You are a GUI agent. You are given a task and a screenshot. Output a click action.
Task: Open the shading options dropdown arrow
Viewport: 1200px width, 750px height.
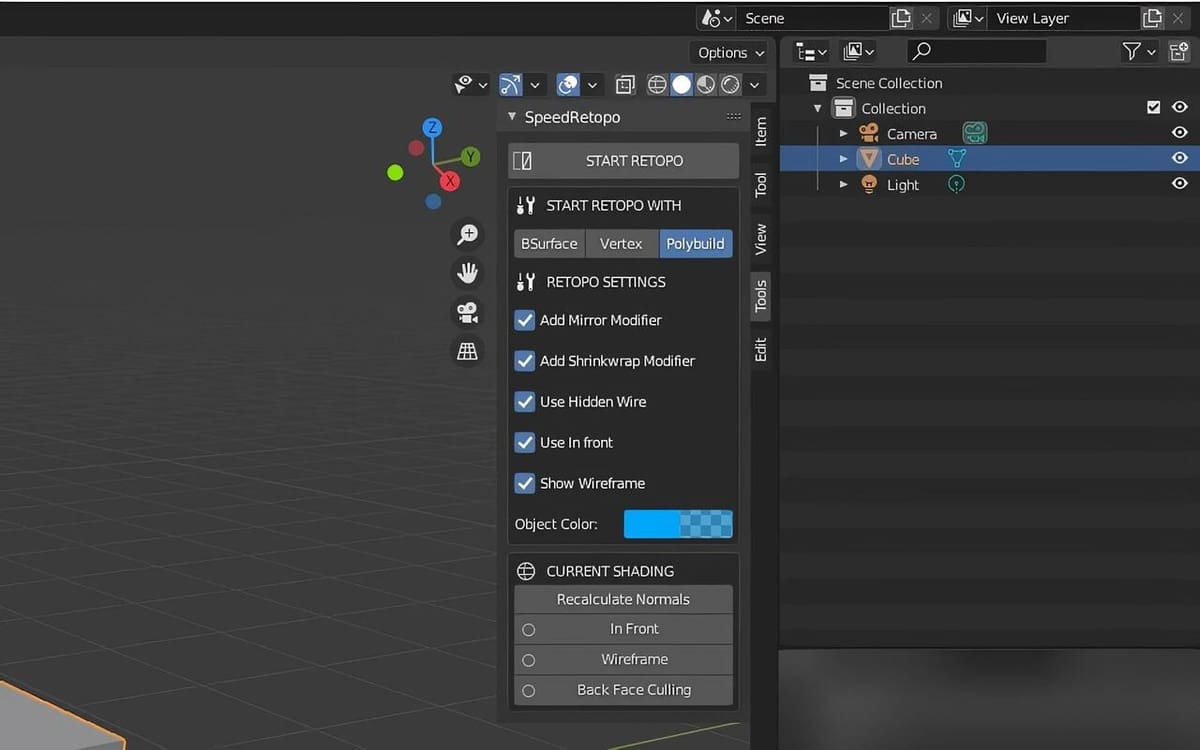(755, 85)
